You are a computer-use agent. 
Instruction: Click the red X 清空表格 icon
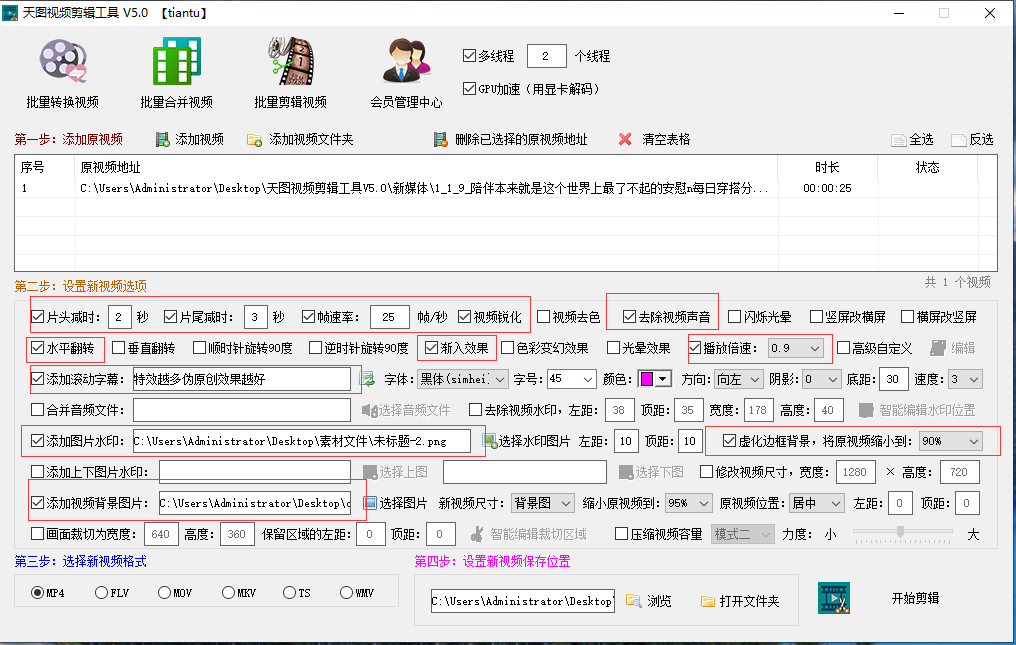(x=625, y=139)
